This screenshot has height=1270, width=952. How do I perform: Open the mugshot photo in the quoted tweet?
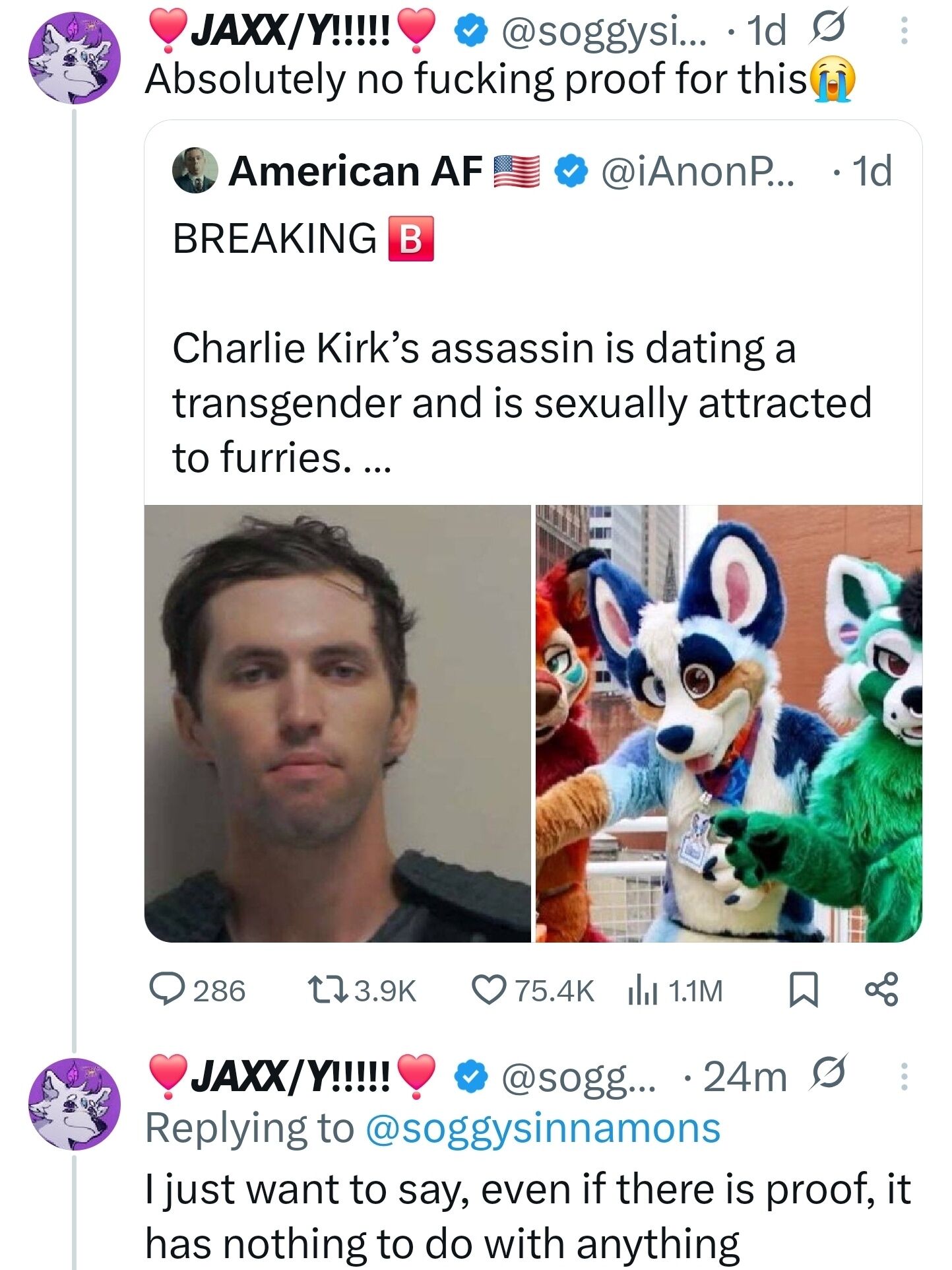pos(337,723)
